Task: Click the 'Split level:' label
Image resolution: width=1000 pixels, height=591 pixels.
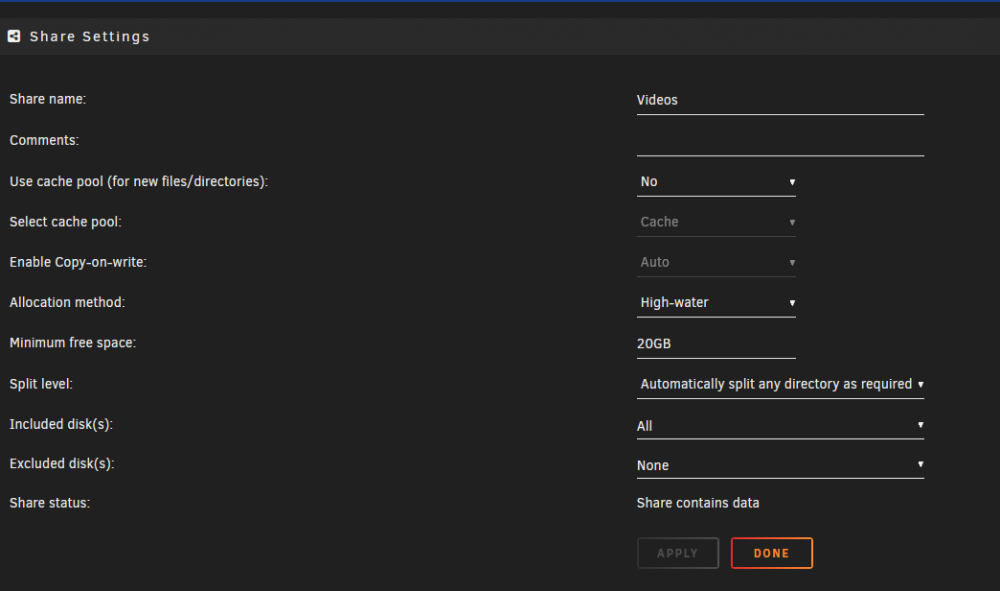Action: pos(41,384)
